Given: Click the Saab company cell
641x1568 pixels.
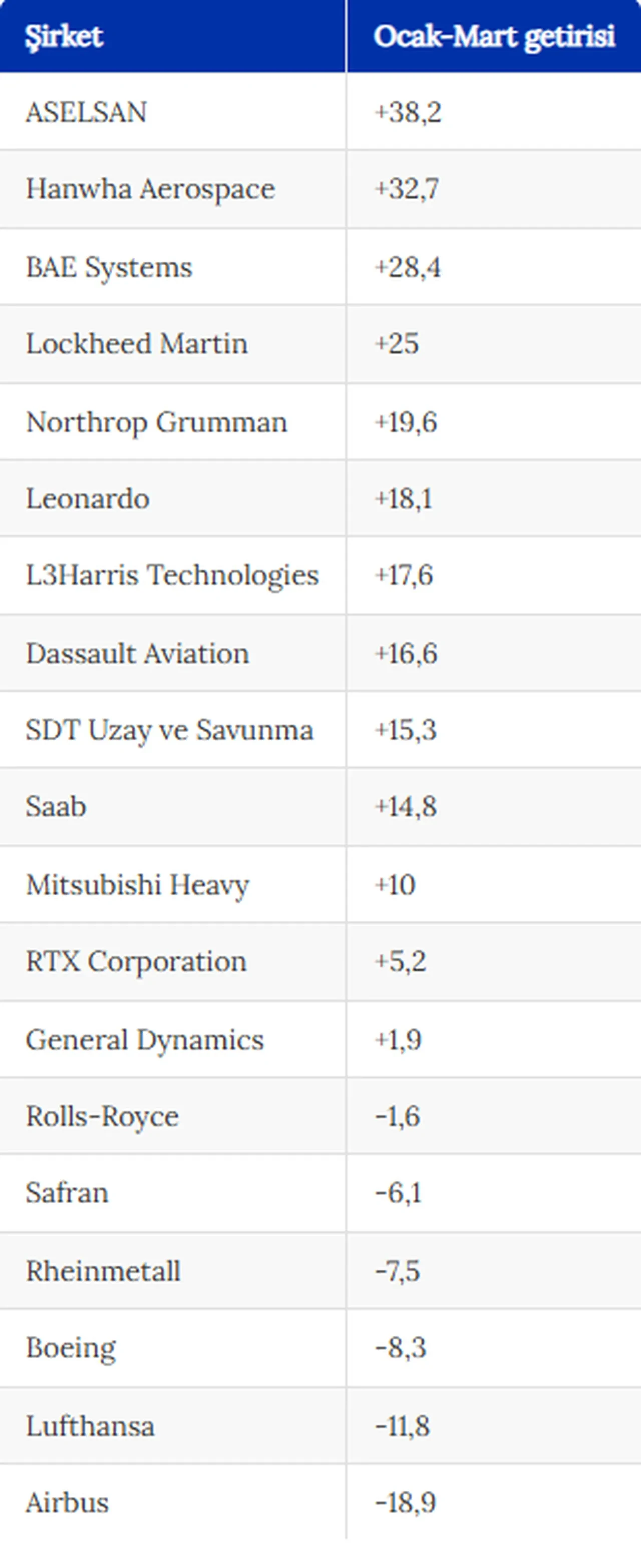Looking at the screenshot, I should click(56, 807).
